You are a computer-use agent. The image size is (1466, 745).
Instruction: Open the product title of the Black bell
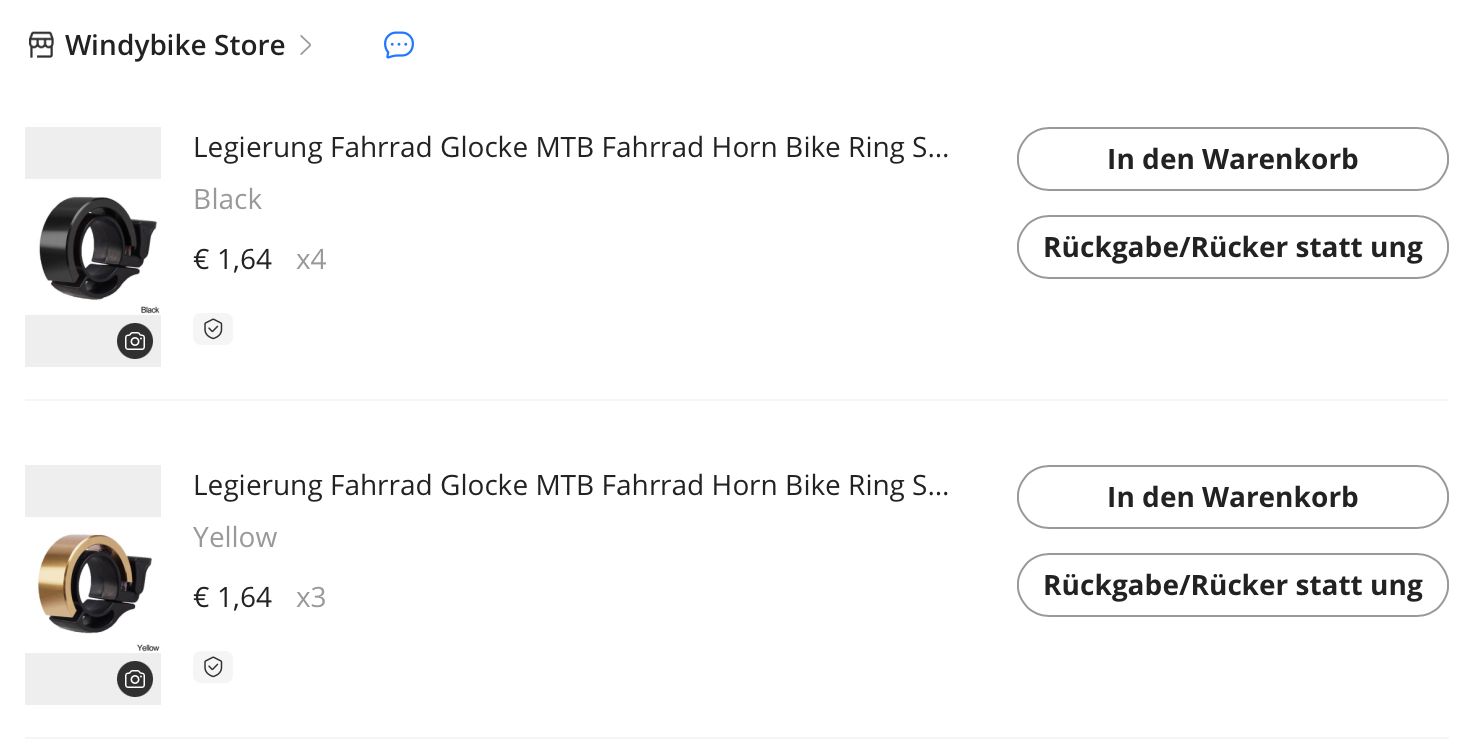(571, 148)
